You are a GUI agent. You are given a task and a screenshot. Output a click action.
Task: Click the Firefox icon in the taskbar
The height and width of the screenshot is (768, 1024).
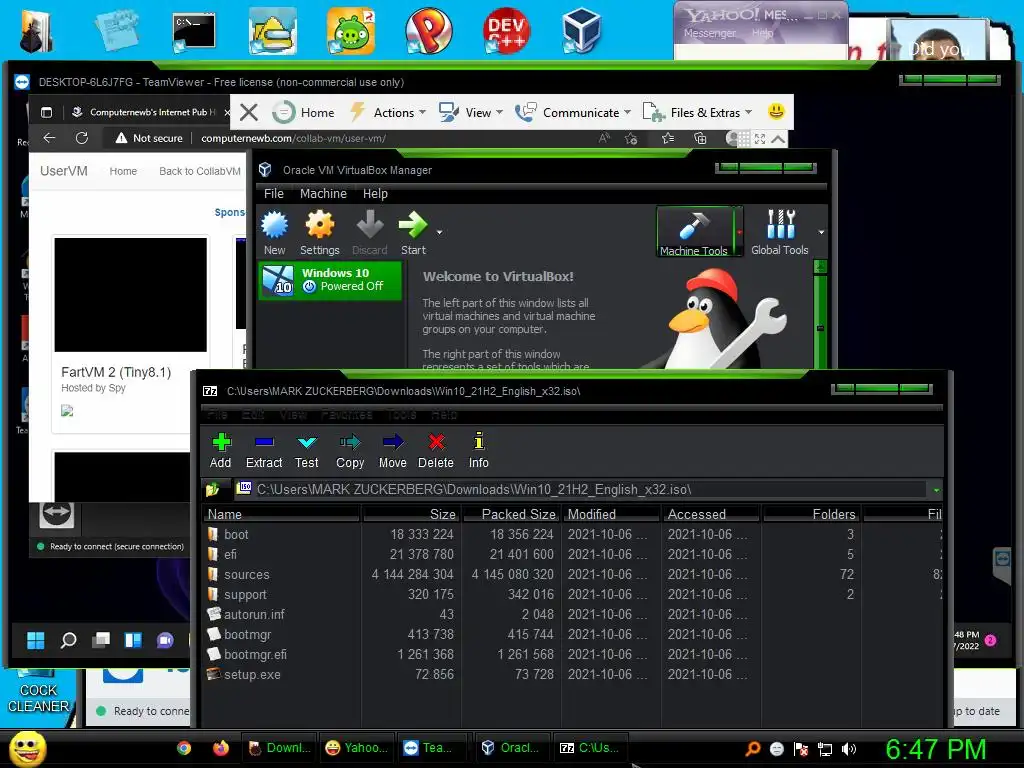coord(221,748)
